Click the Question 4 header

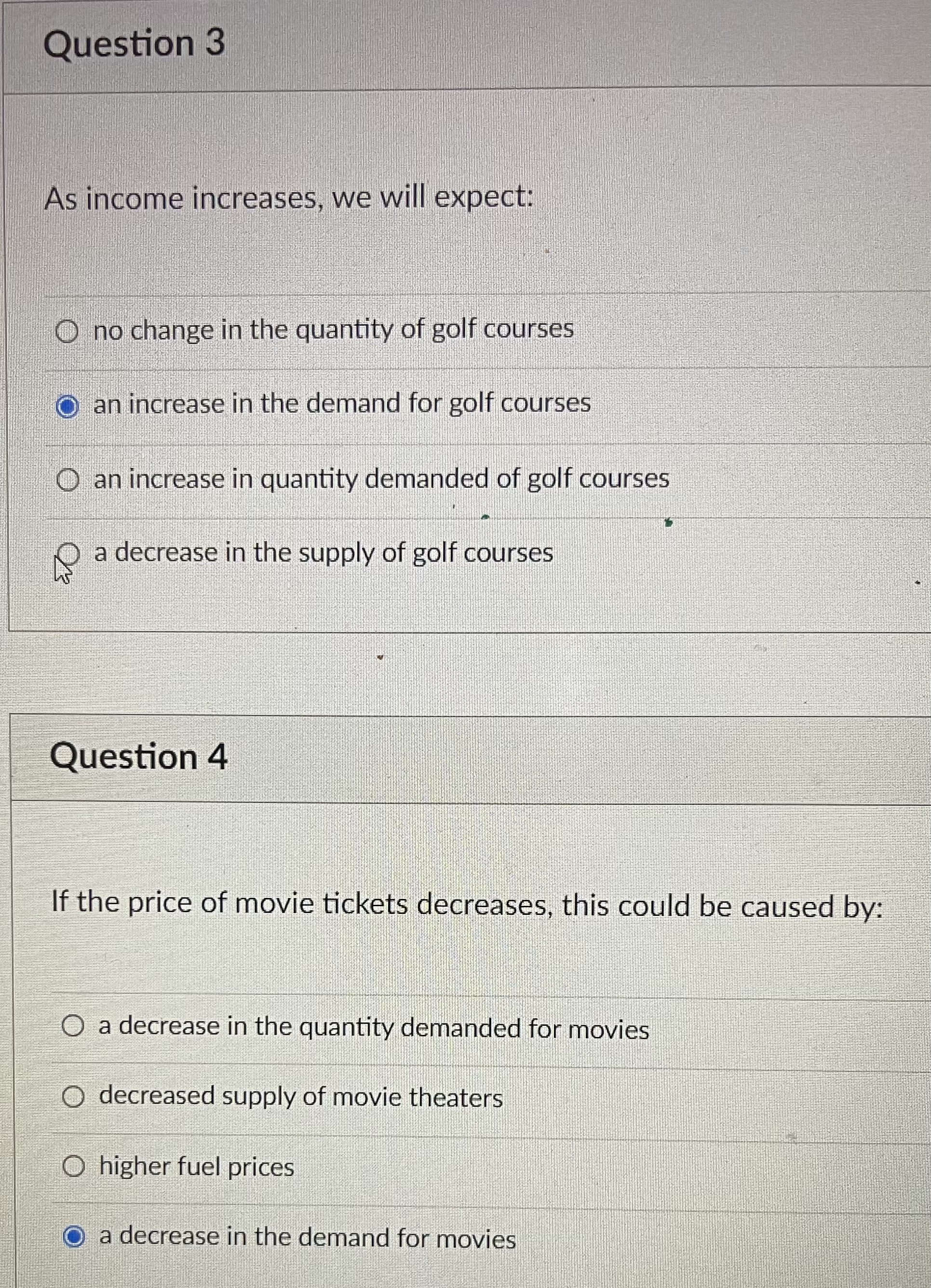coord(138,755)
